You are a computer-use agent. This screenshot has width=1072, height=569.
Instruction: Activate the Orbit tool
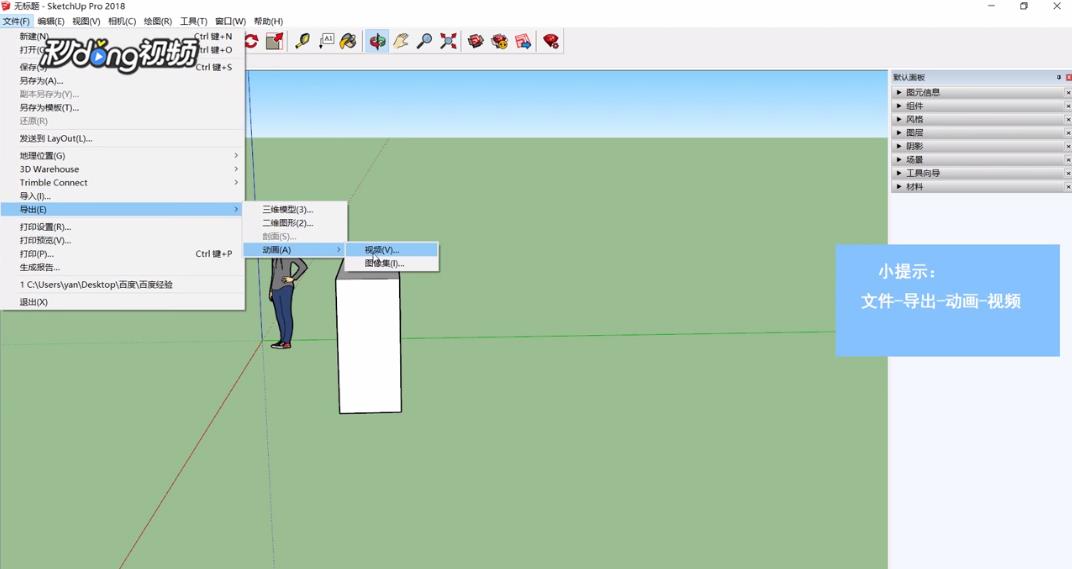click(377, 41)
